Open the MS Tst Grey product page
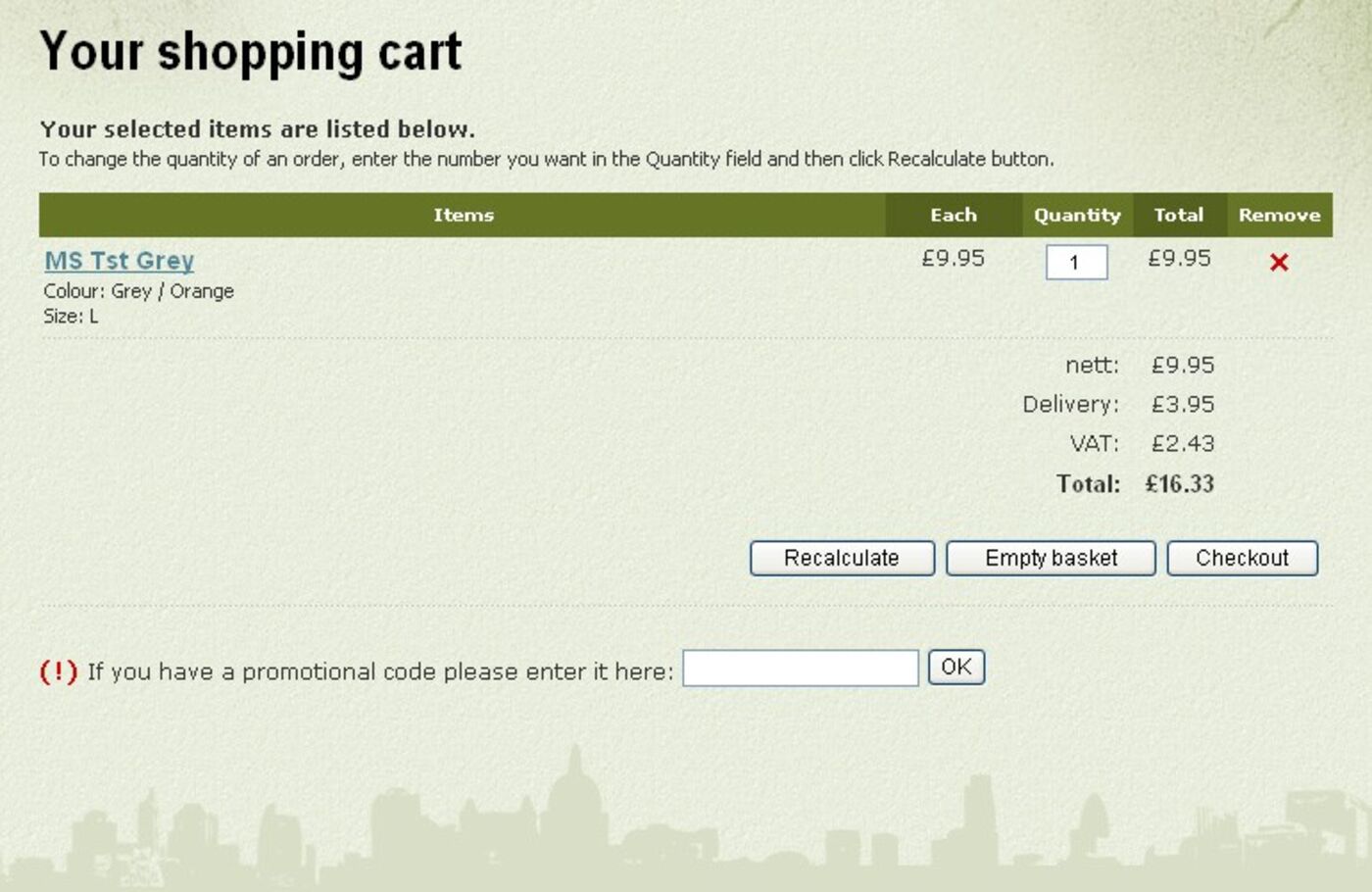 [x=118, y=260]
